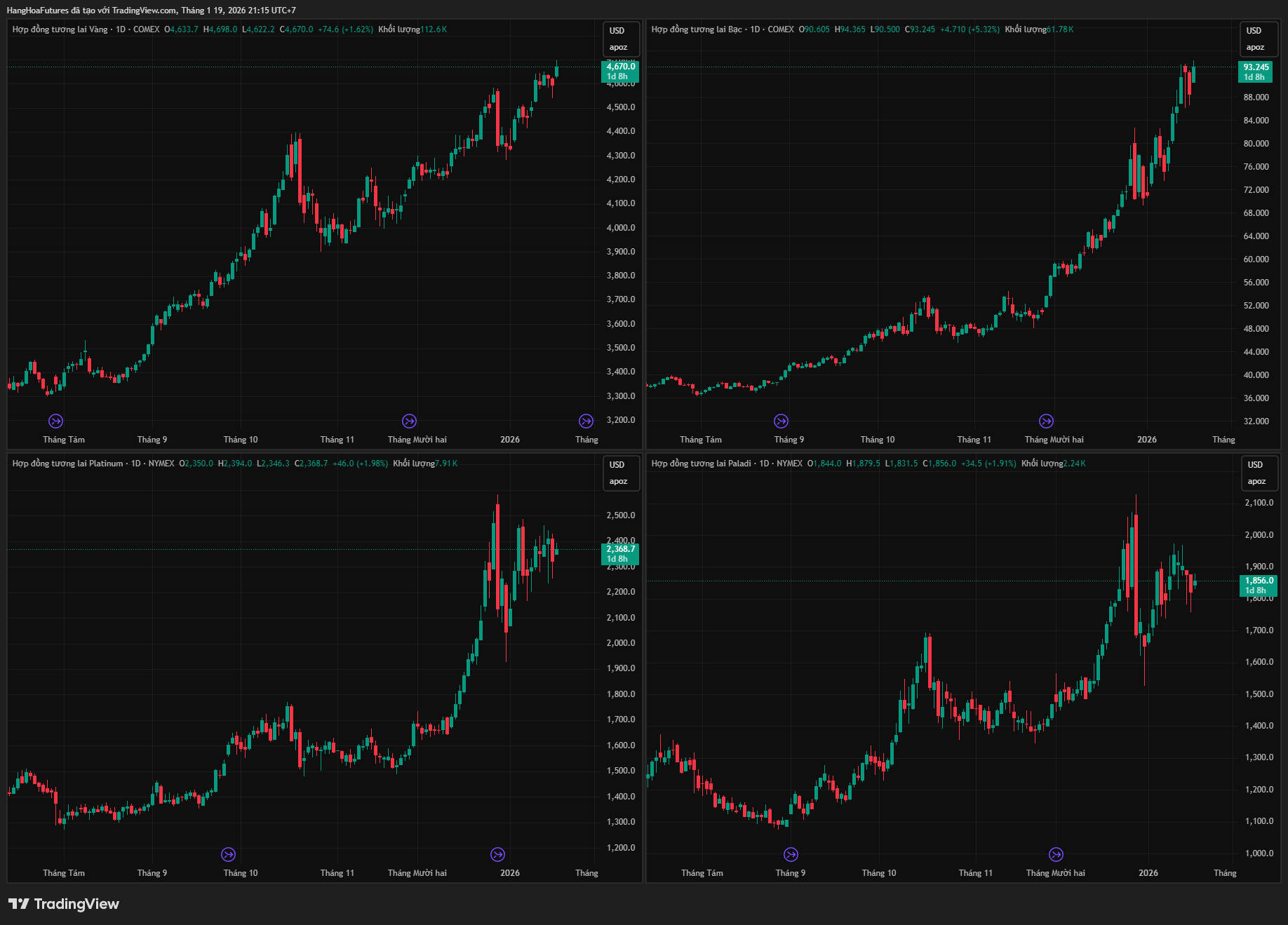Image resolution: width=1288 pixels, height=925 pixels.
Task: Click the TradingView logo at the bottom left
Action: (64, 904)
